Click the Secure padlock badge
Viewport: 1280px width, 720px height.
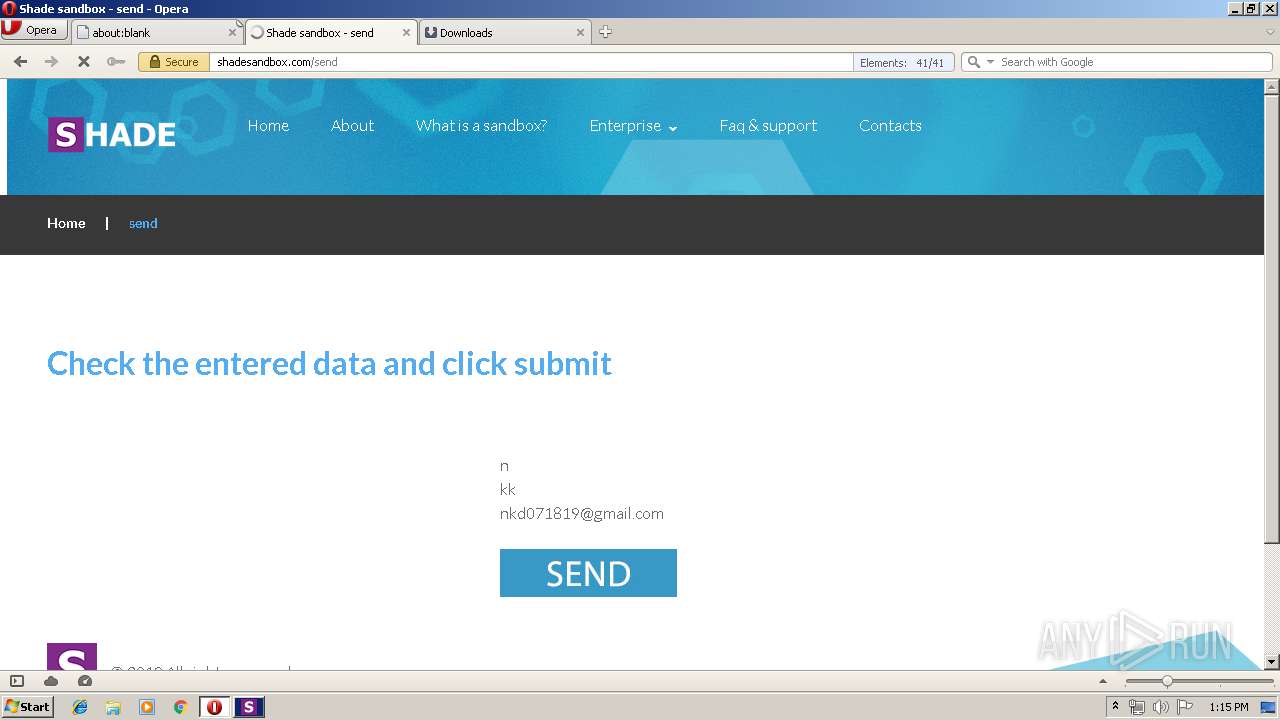click(x=172, y=62)
